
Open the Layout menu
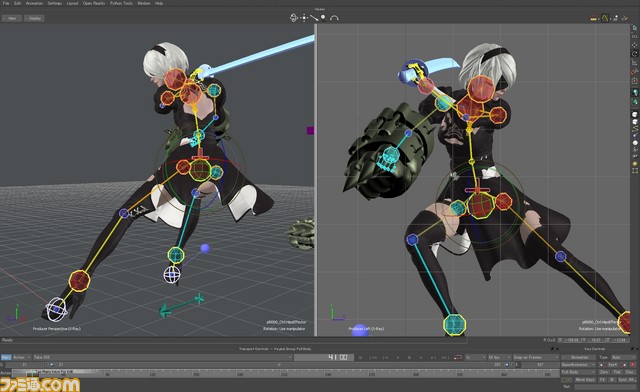72,3
